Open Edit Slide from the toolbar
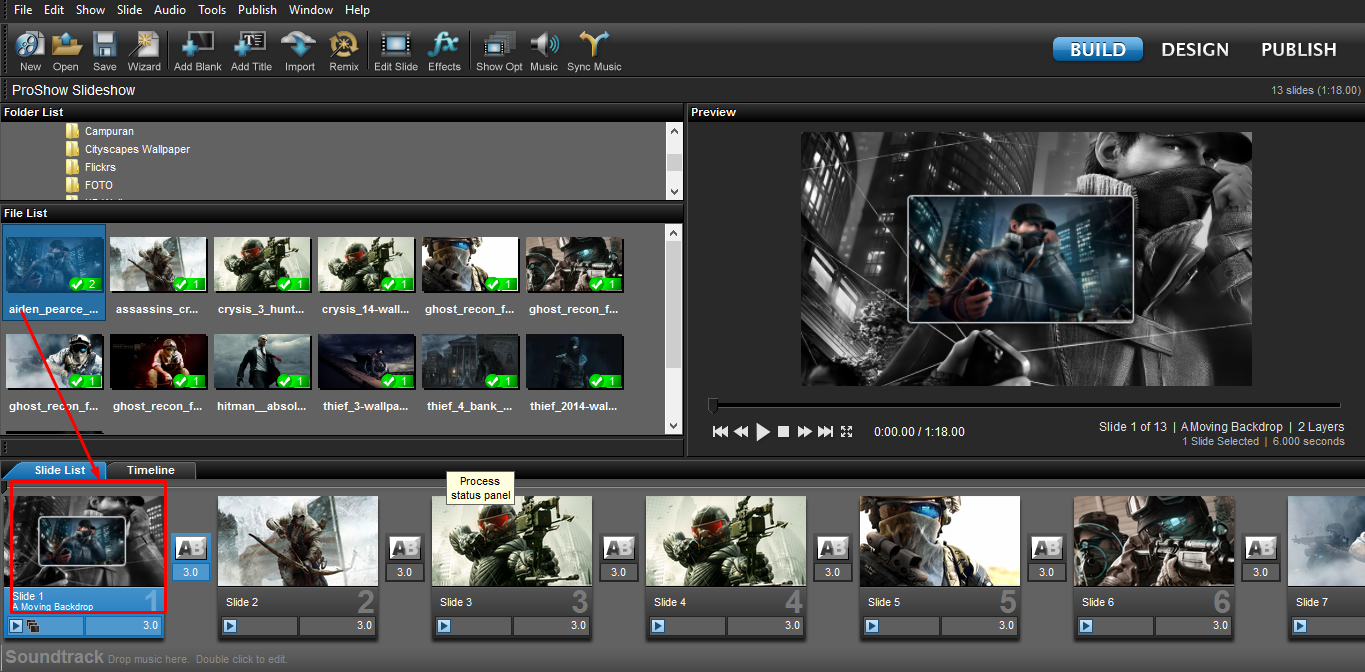This screenshot has width=1365, height=672. pyautogui.click(x=396, y=45)
